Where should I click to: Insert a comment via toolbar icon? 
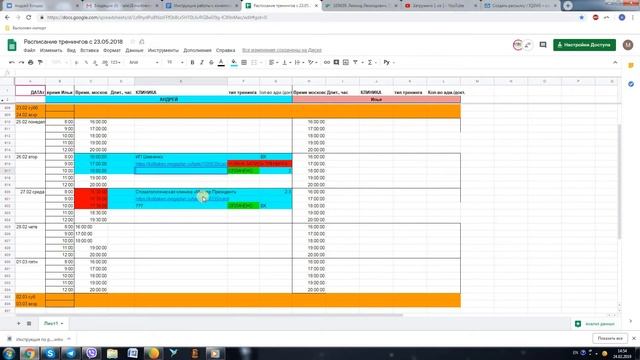pos(336,62)
